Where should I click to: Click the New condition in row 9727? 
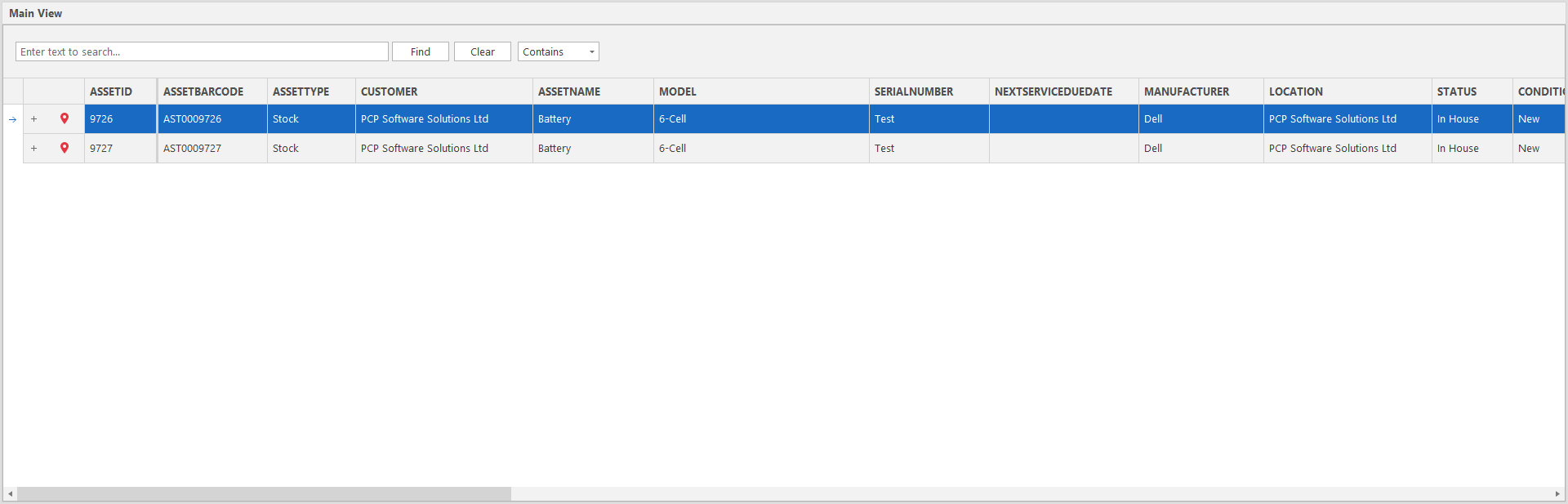1539,148
